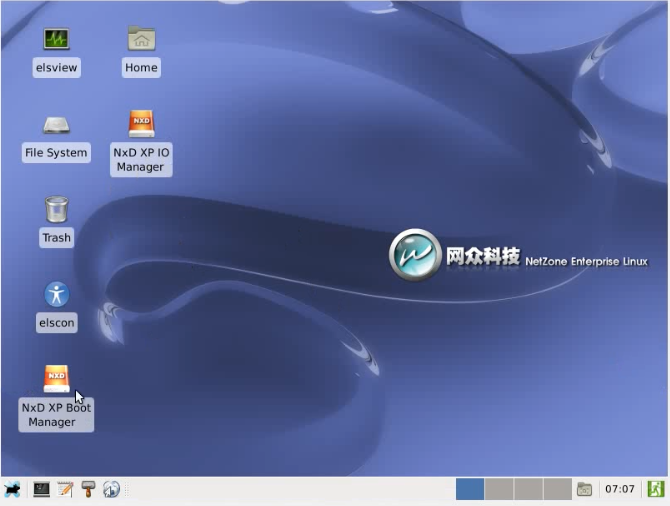
Task: Switch to the second workspace
Action: 499,489
